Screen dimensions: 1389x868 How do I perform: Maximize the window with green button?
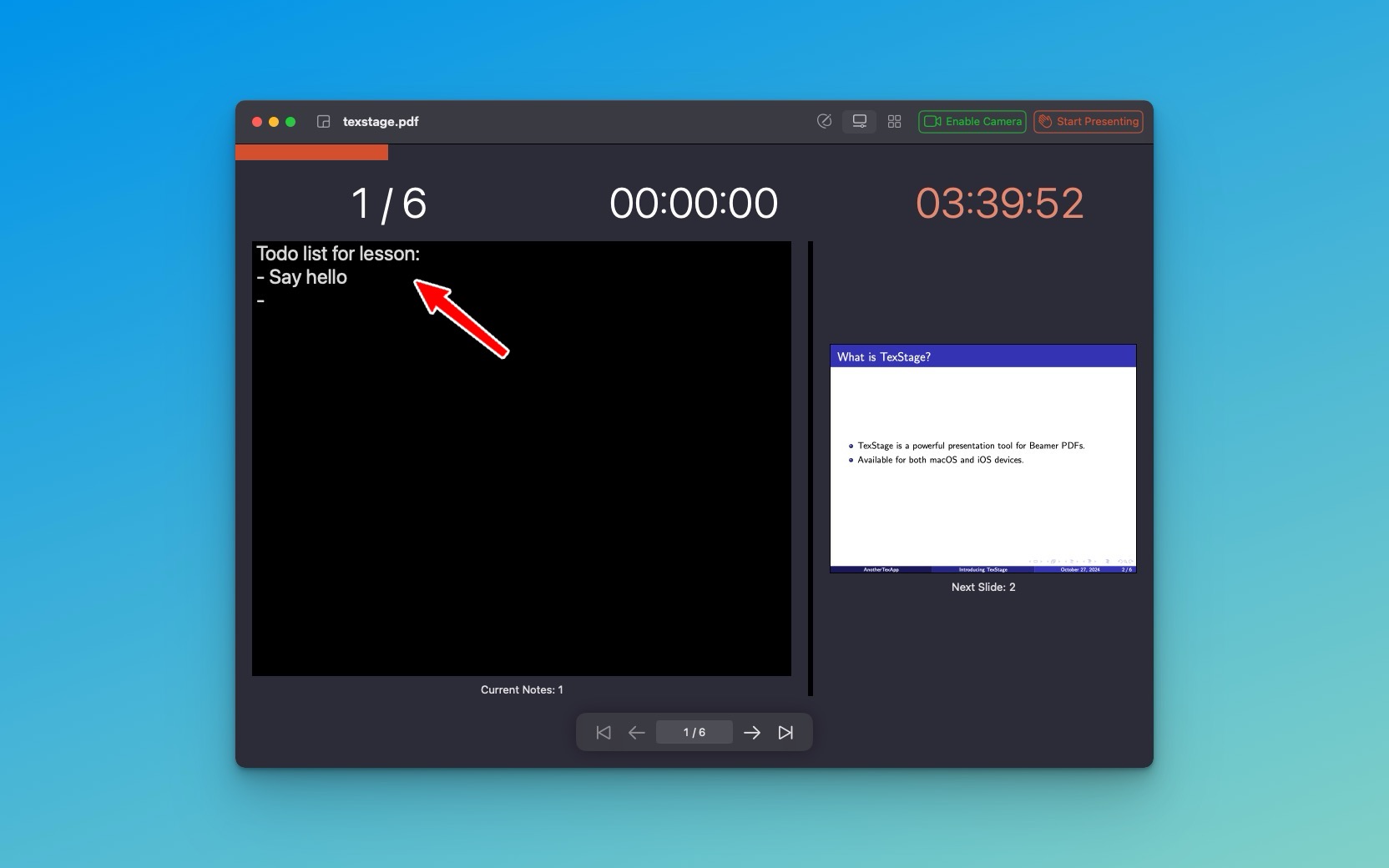290,122
